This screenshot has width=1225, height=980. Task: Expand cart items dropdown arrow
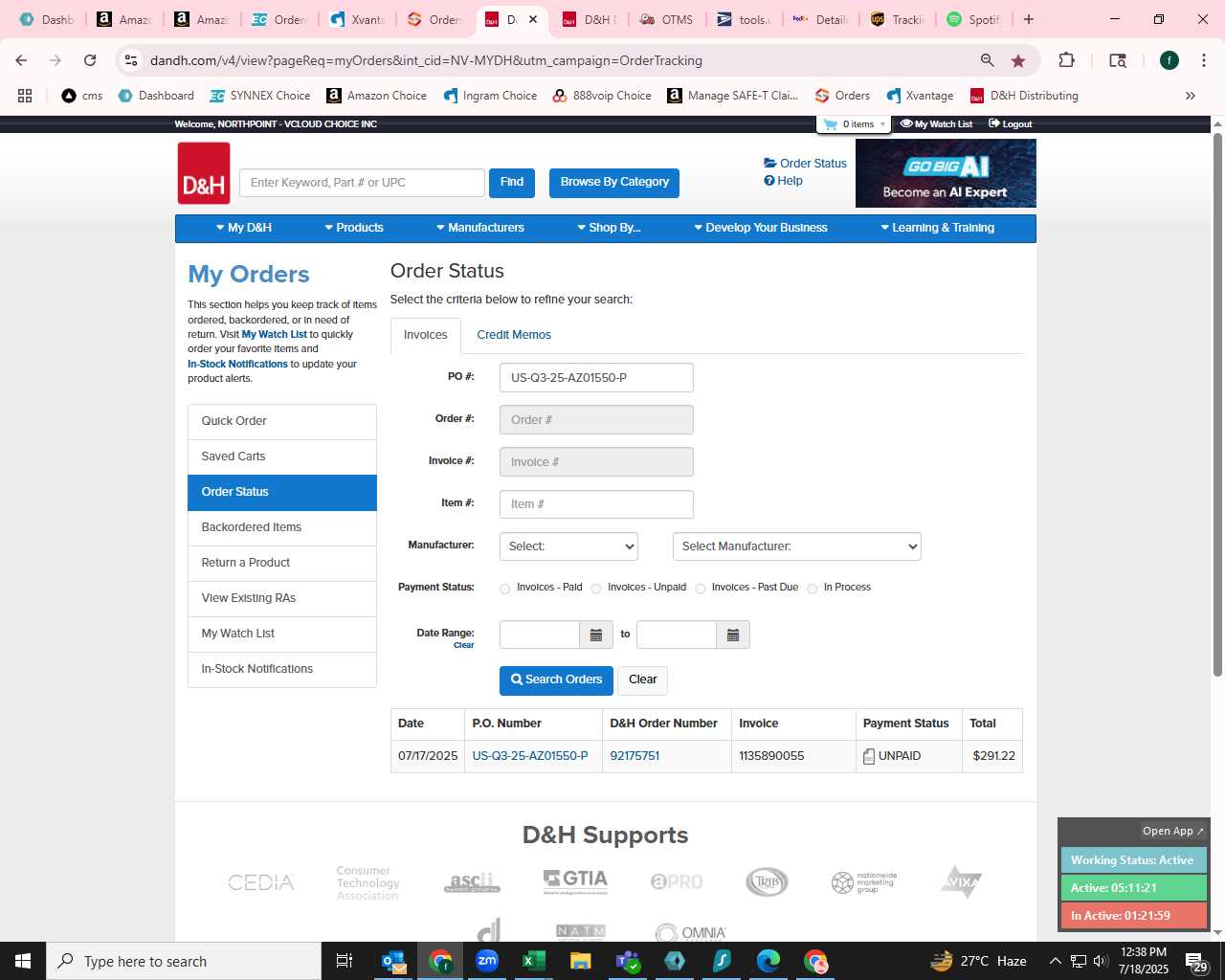click(882, 124)
